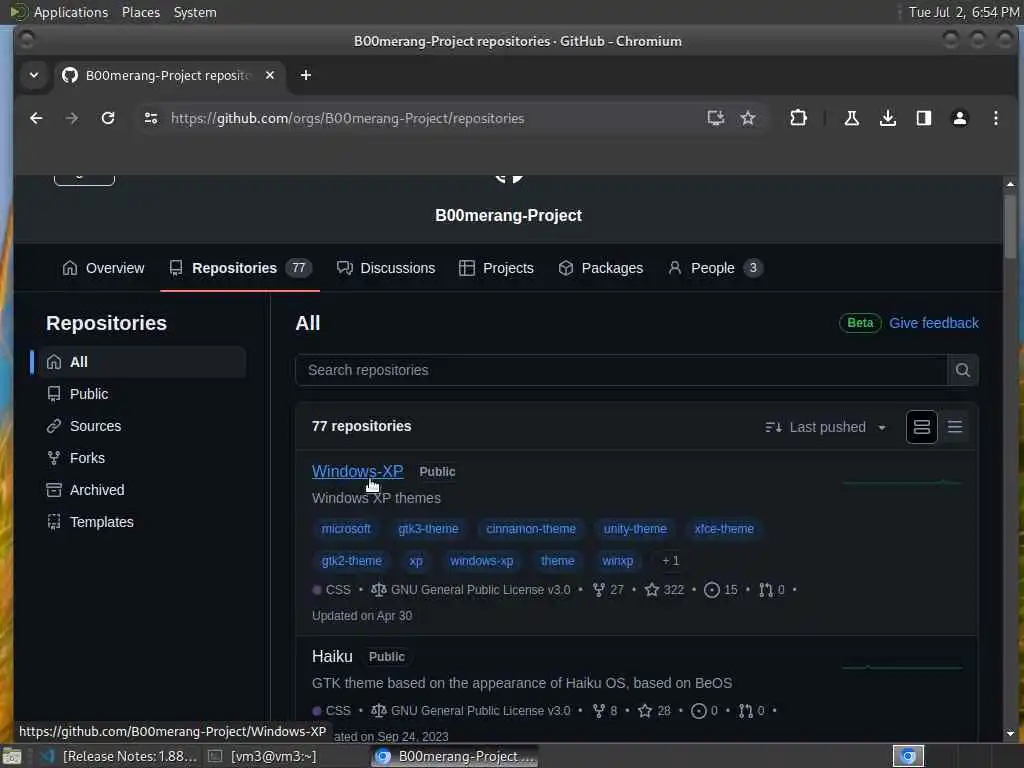Click the Search repositories input field
Screen dimensions: 1024x768
click(x=621, y=370)
